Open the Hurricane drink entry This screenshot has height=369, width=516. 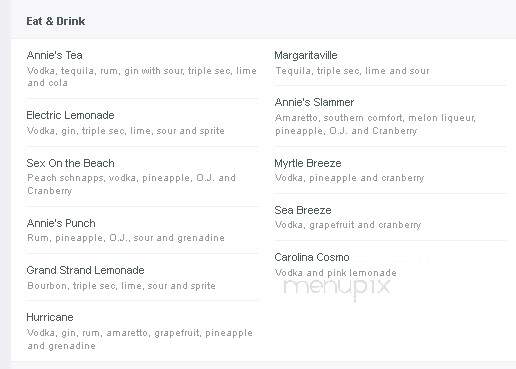click(x=50, y=317)
